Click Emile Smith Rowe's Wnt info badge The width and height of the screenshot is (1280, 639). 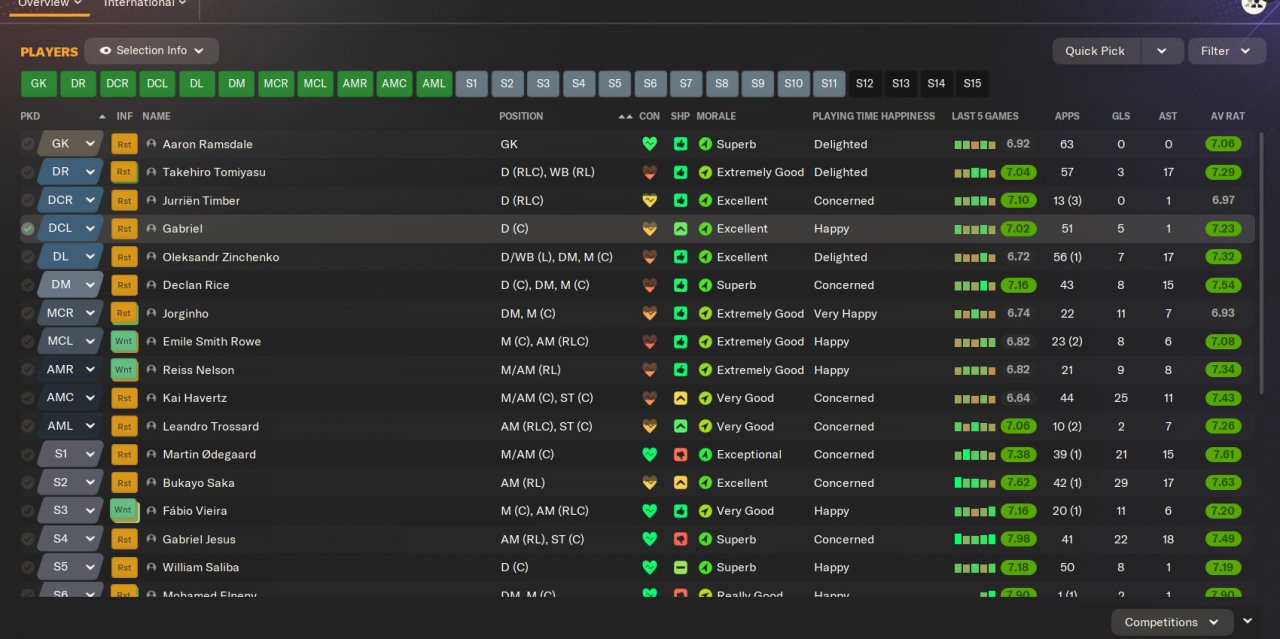click(124, 341)
